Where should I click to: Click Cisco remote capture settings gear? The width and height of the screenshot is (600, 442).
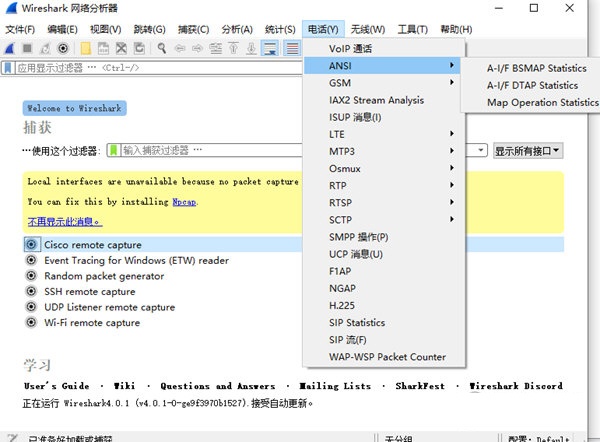coord(32,244)
